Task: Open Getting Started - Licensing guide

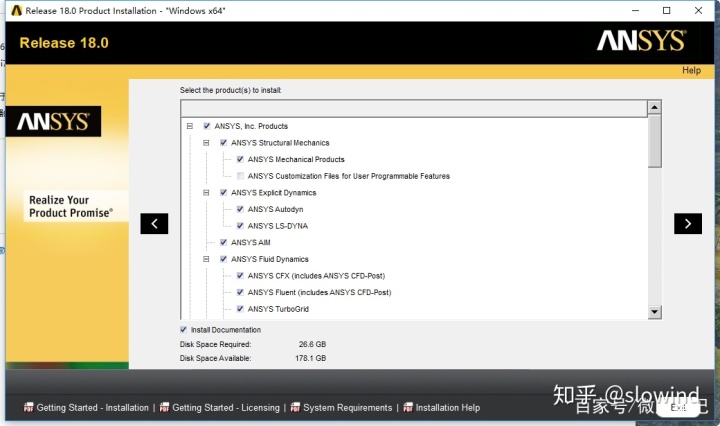Action: (x=226, y=407)
